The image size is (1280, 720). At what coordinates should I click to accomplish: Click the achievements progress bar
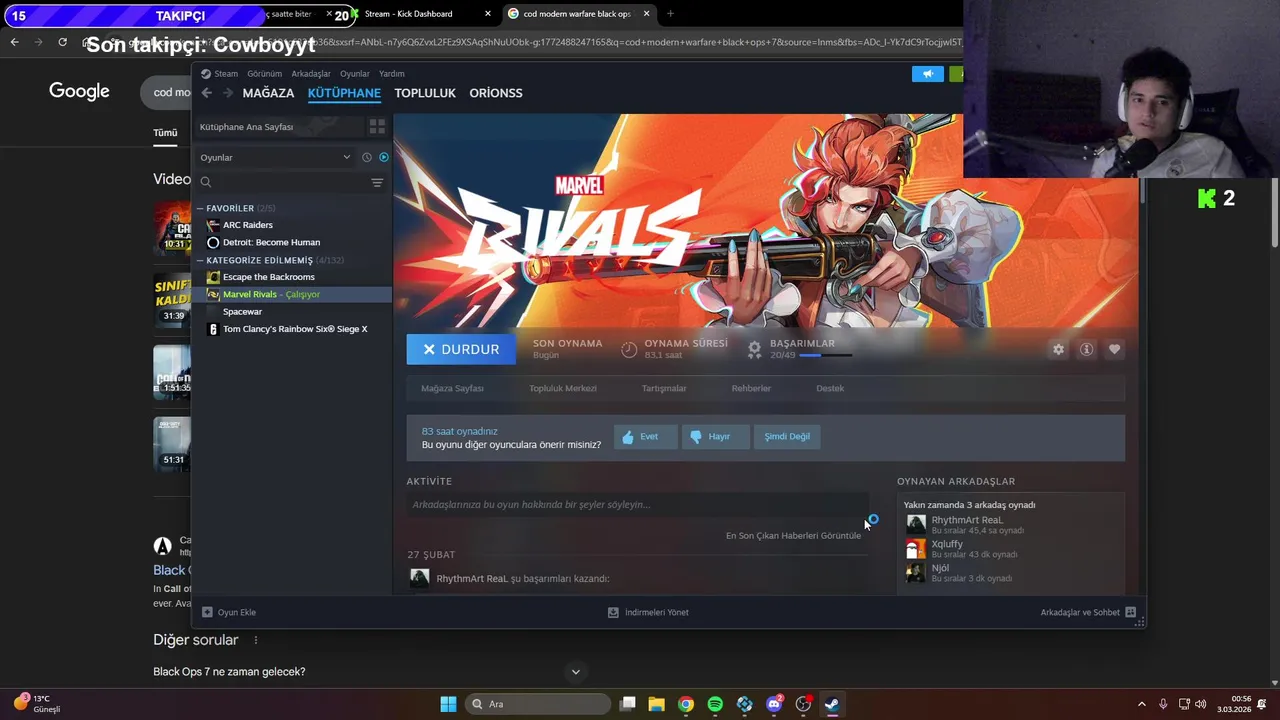(x=824, y=355)
